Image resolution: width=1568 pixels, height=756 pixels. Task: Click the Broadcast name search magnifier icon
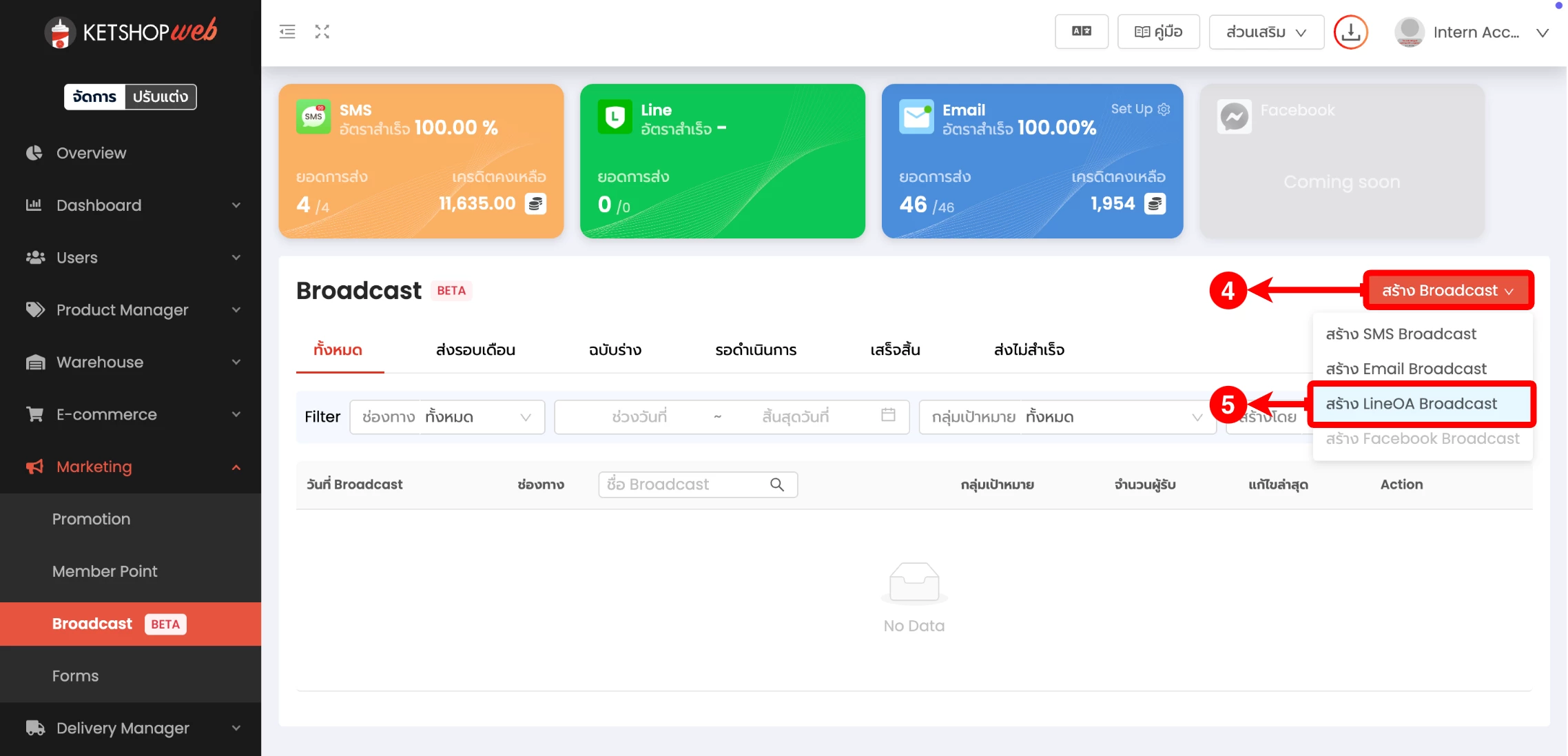(777, 484)
